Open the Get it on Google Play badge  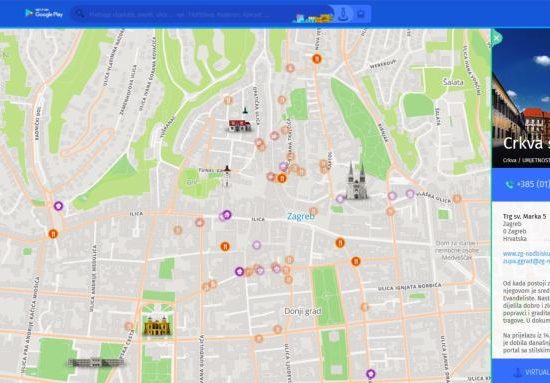tap(44, 13)
